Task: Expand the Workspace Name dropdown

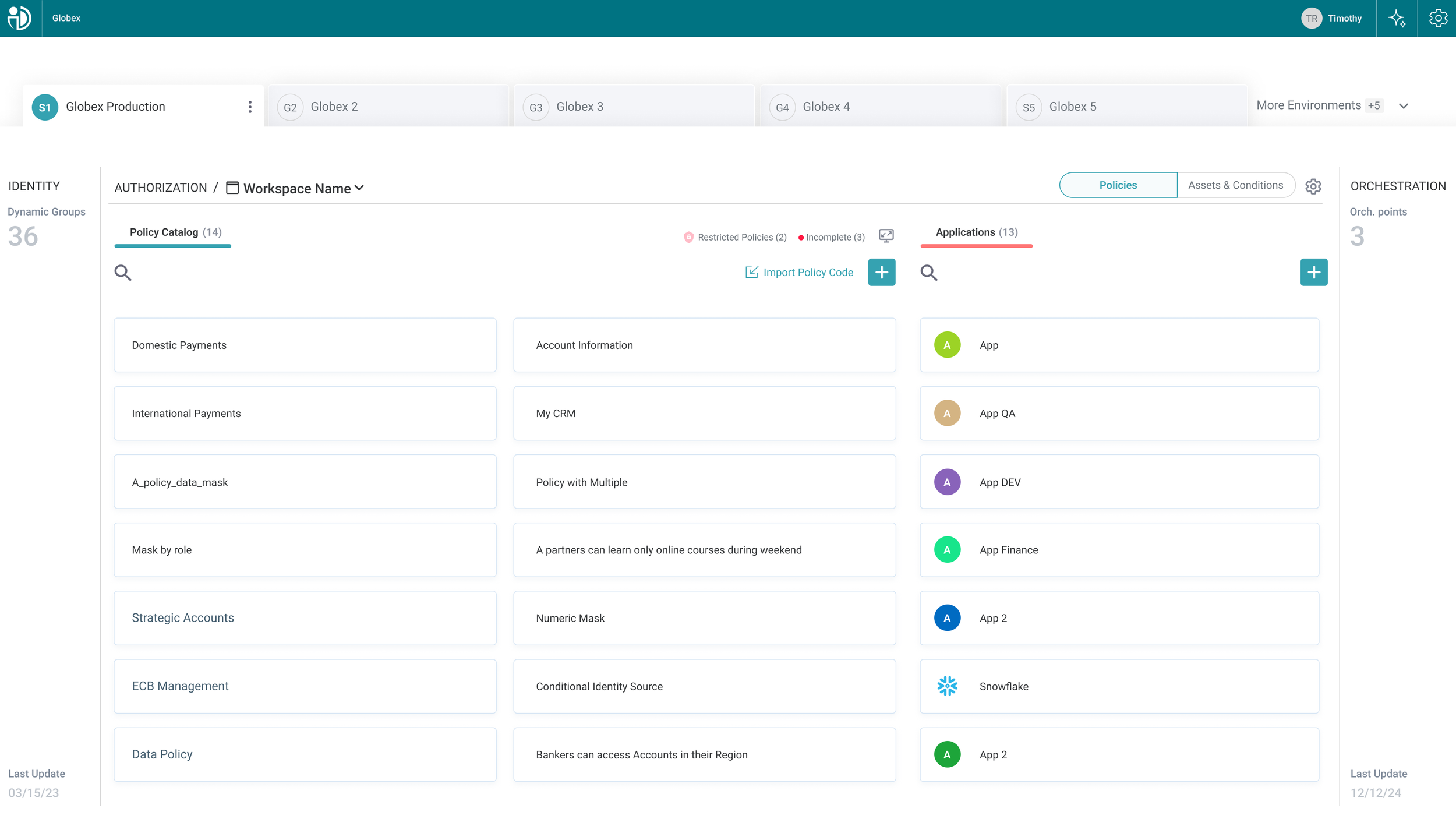Action: click(303, 188)
